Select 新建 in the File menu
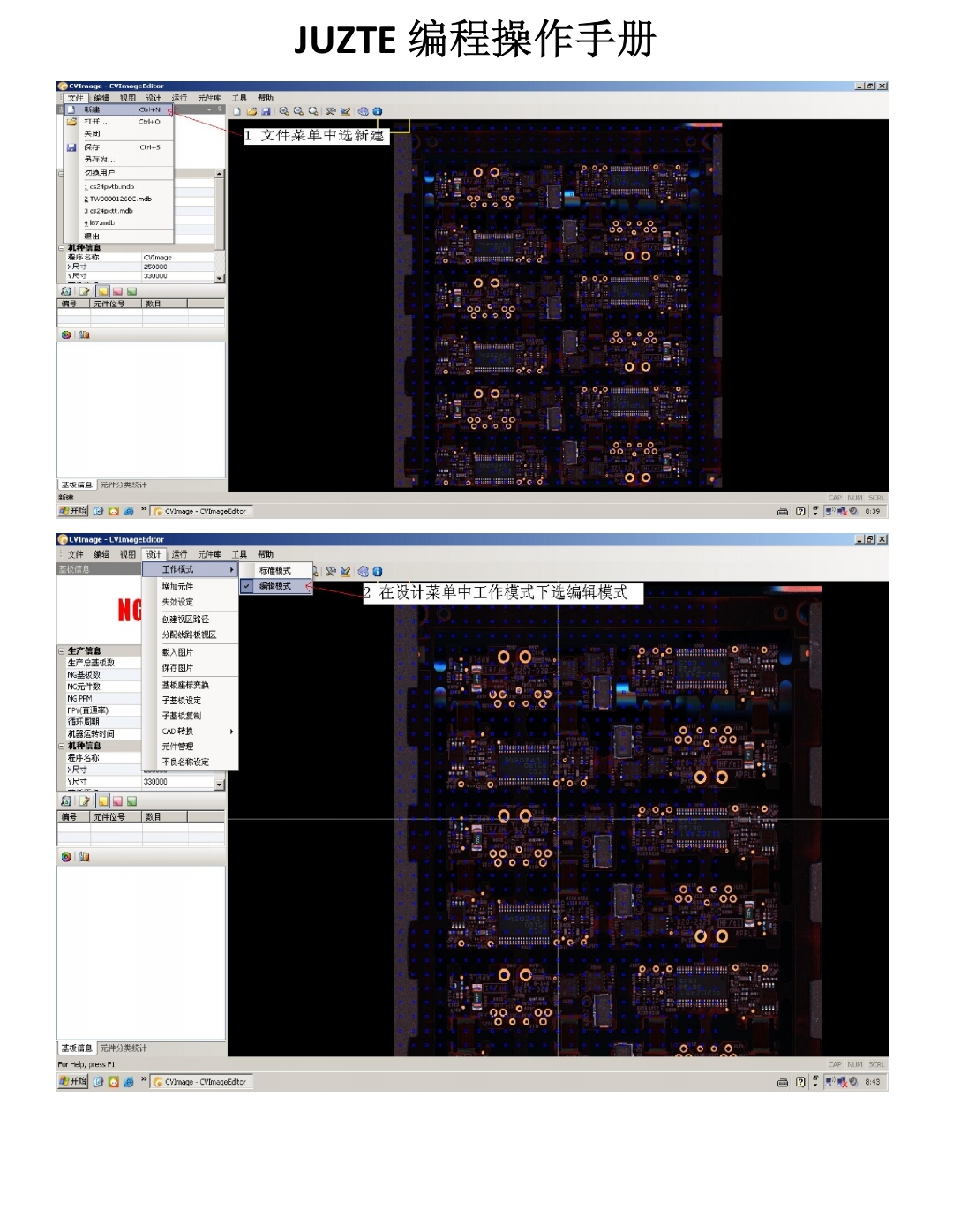The height and width of the screenshot is (1232, 953). [118, 110]
